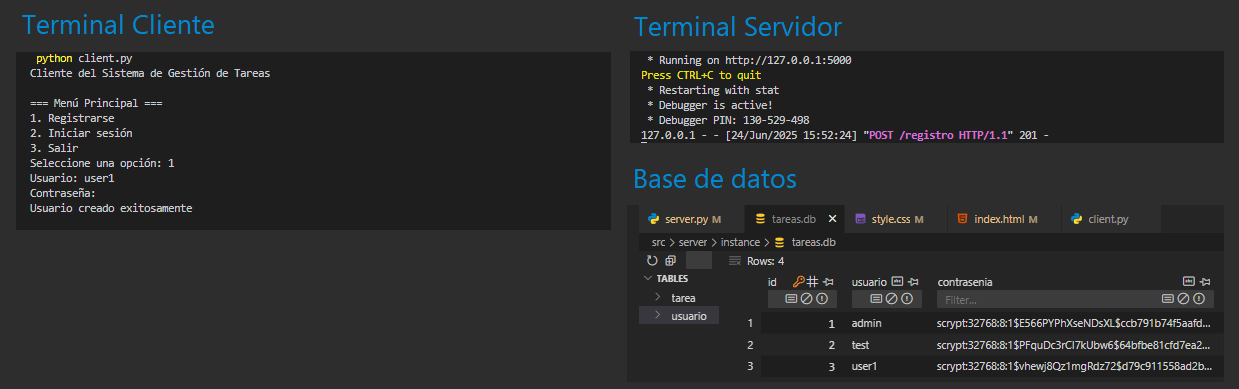Toggle the match filter icon in contrasenia filter
Image resolution: width=1239 pixels, height=389 pixels.
[1167, 298]
